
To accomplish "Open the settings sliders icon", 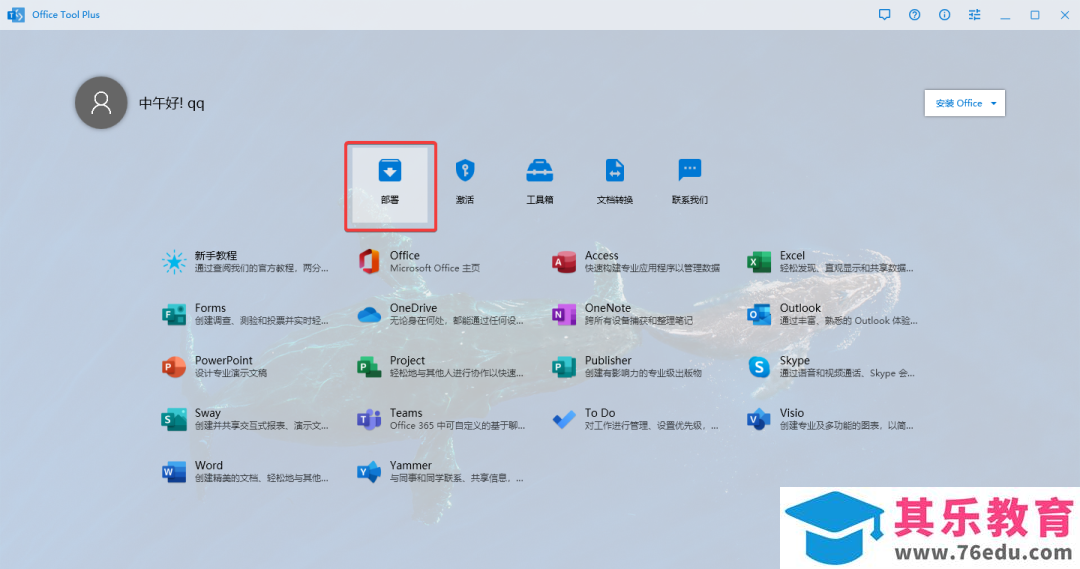I will pyautogui.click(x=975, y=14).
